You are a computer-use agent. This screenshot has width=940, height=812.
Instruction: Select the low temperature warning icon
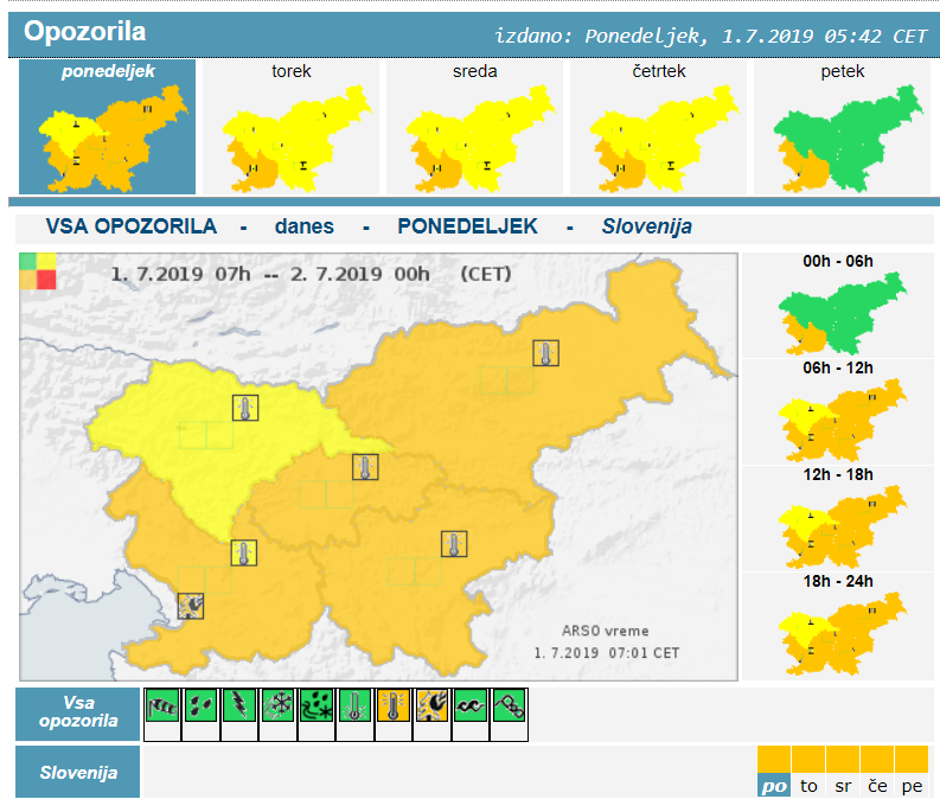coord(355,706)
